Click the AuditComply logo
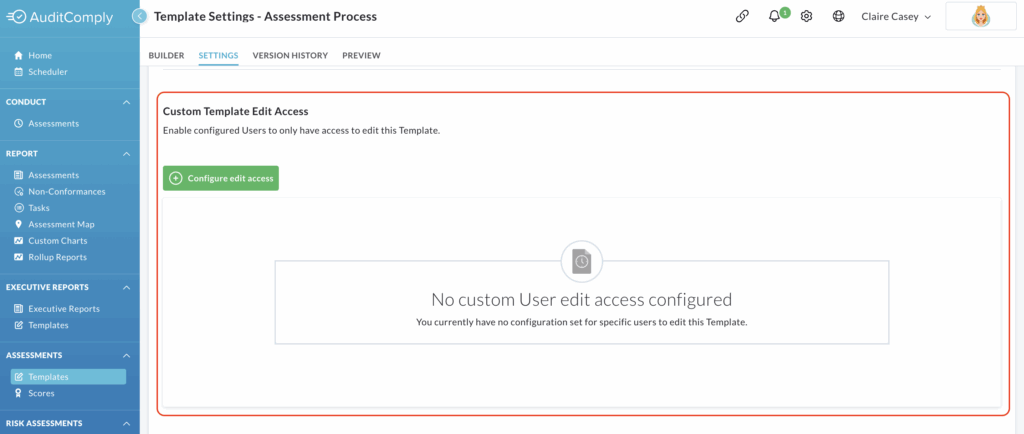 pos(60,18)
